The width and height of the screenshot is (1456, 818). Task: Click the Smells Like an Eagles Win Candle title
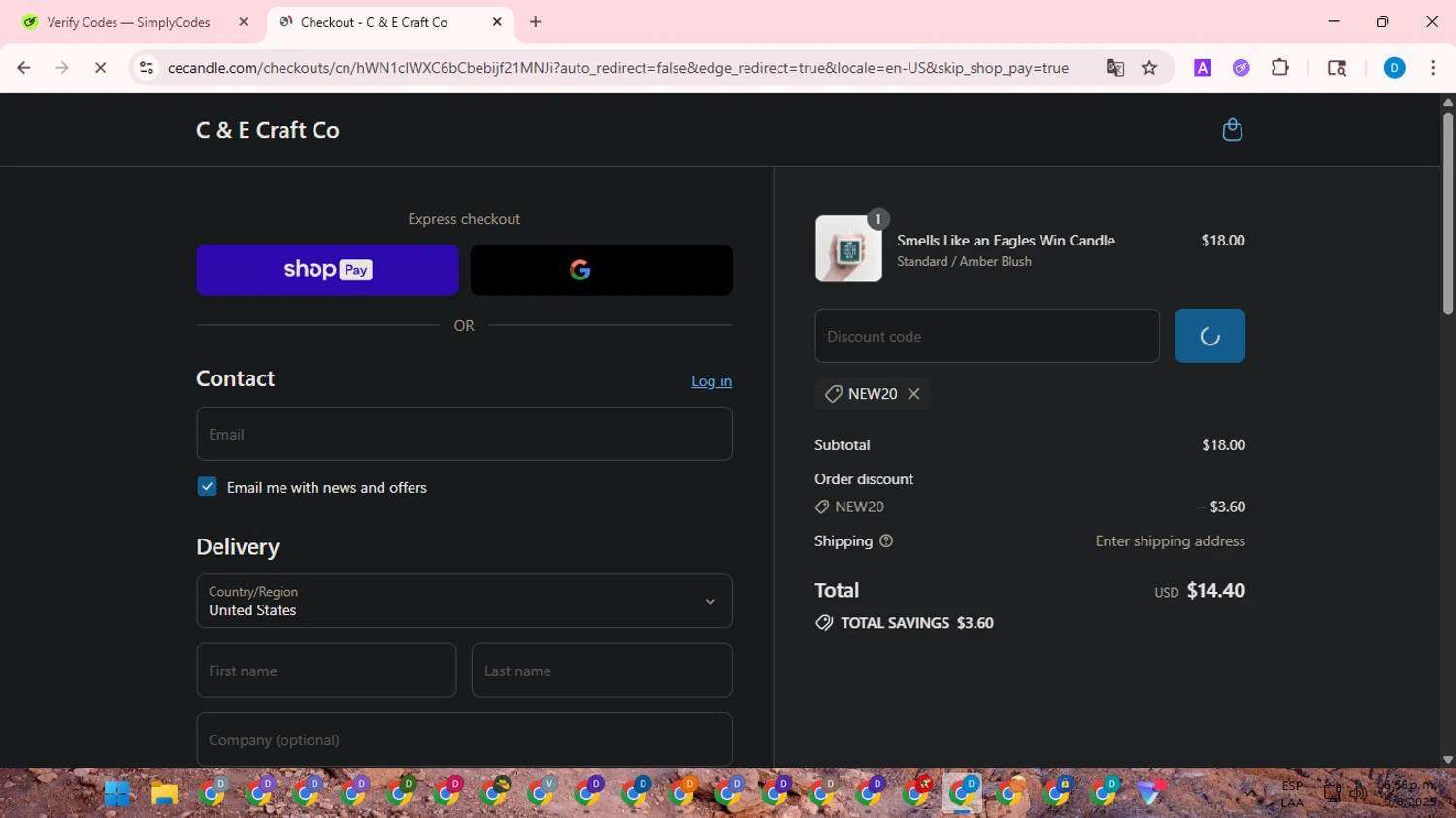pyautogui.click(x=1006, y=241)
